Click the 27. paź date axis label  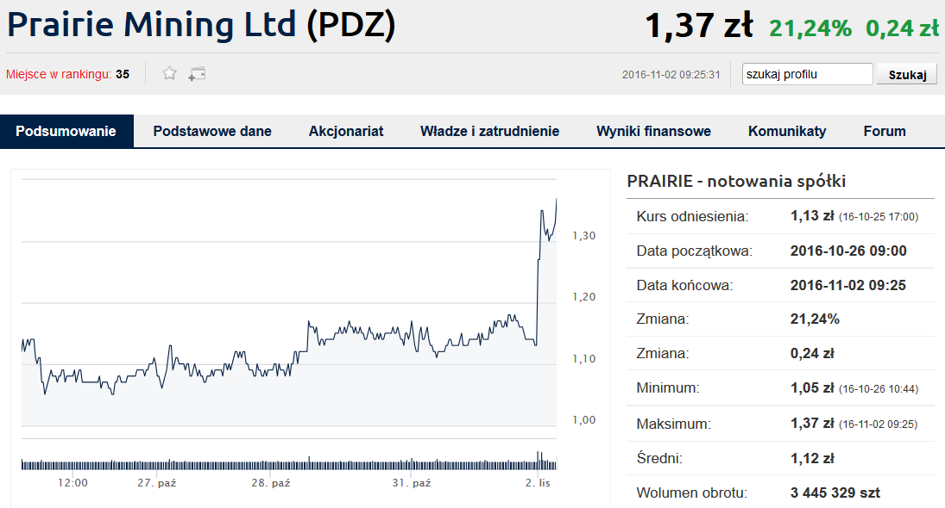(x=157, y=483)
